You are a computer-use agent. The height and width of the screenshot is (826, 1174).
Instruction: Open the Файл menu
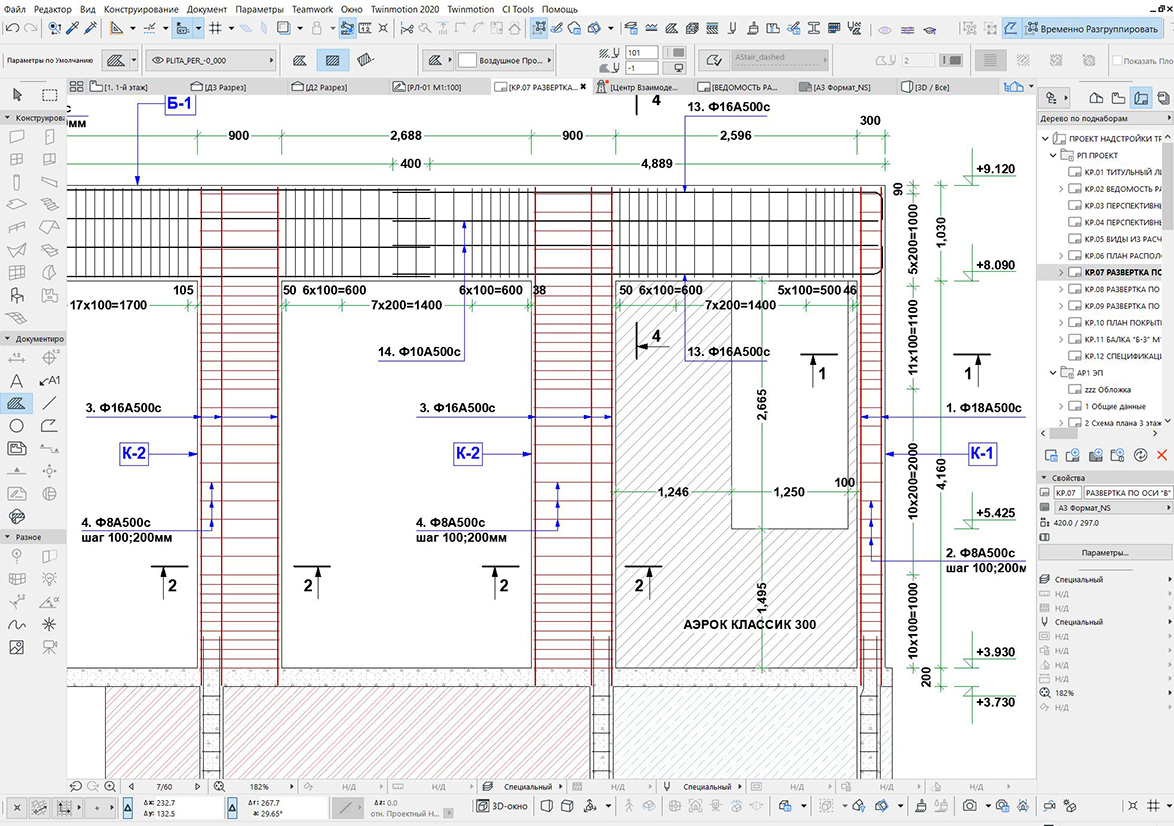15,9
